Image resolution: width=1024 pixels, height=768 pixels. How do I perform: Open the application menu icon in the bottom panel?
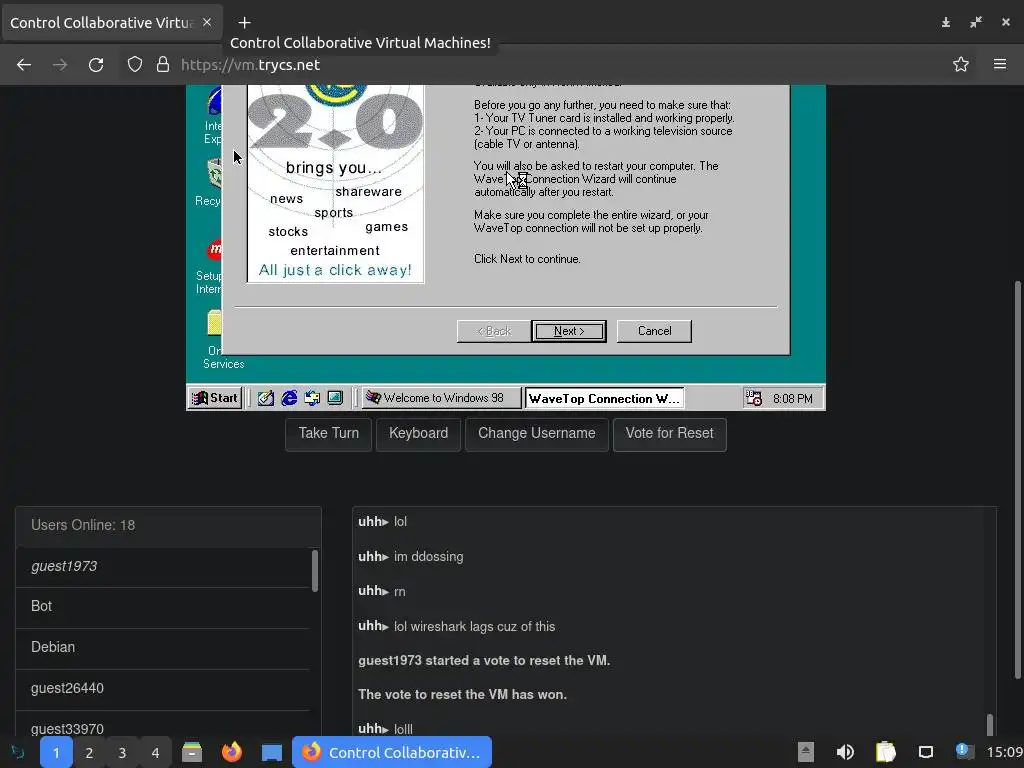pos(17,752)
